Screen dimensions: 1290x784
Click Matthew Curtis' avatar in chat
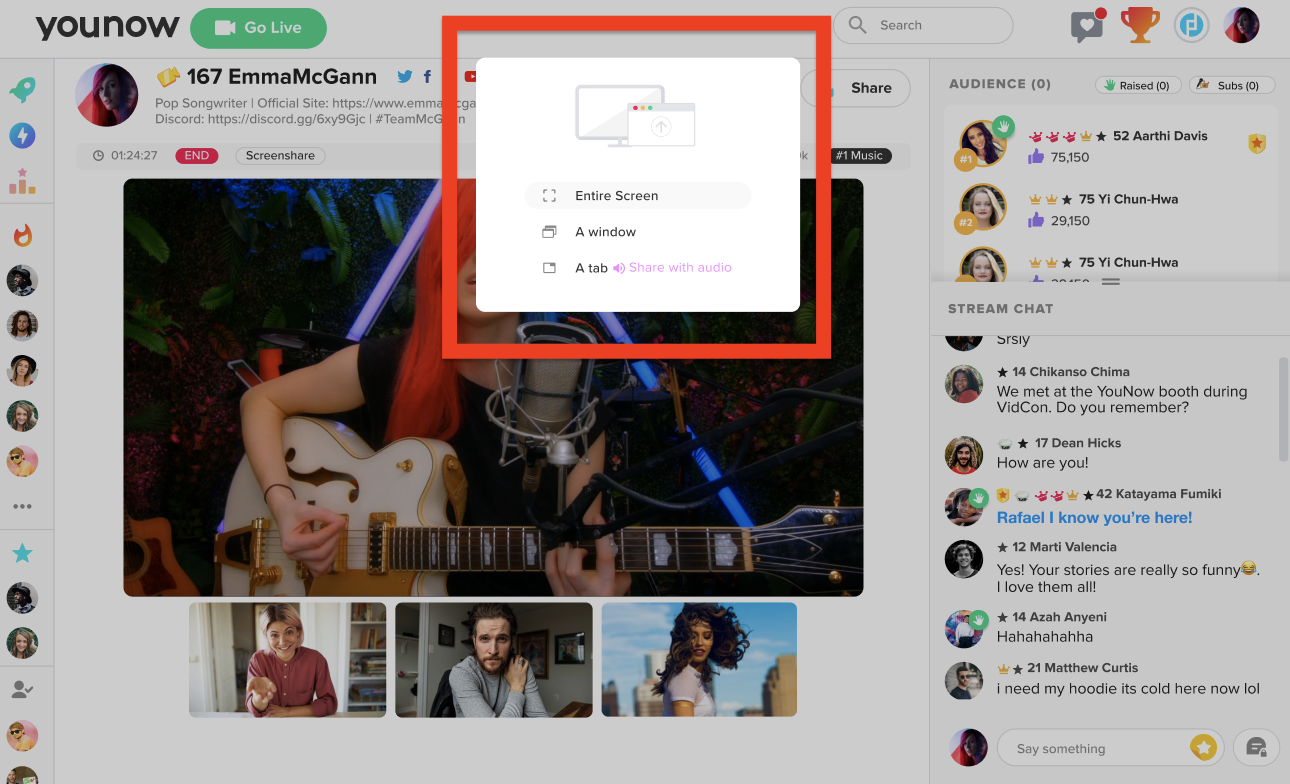click(x=964, y=680)
